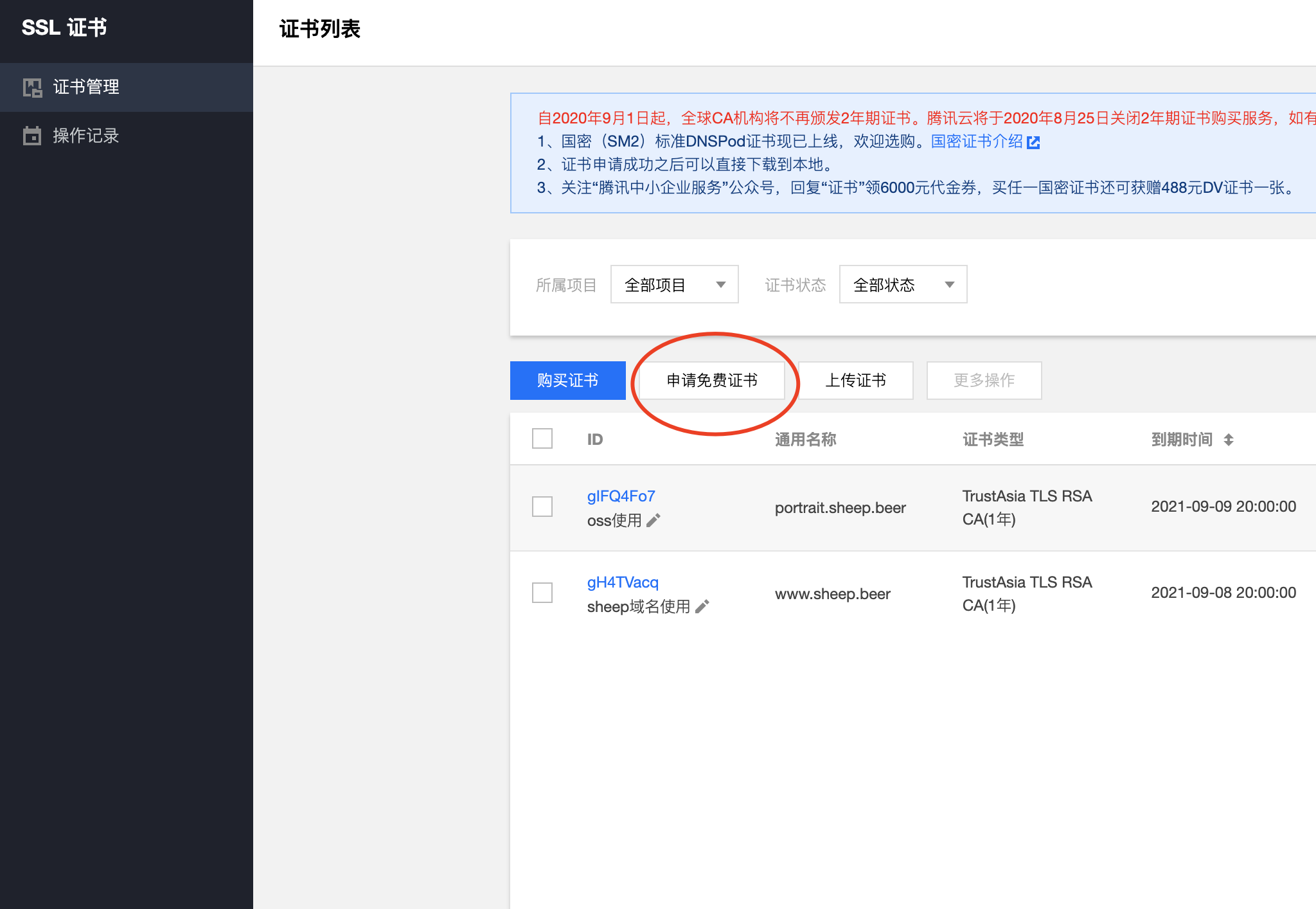Open the 全部状态 certificate status dropdown
This screenshot has height=909, width=1316.
903,284
